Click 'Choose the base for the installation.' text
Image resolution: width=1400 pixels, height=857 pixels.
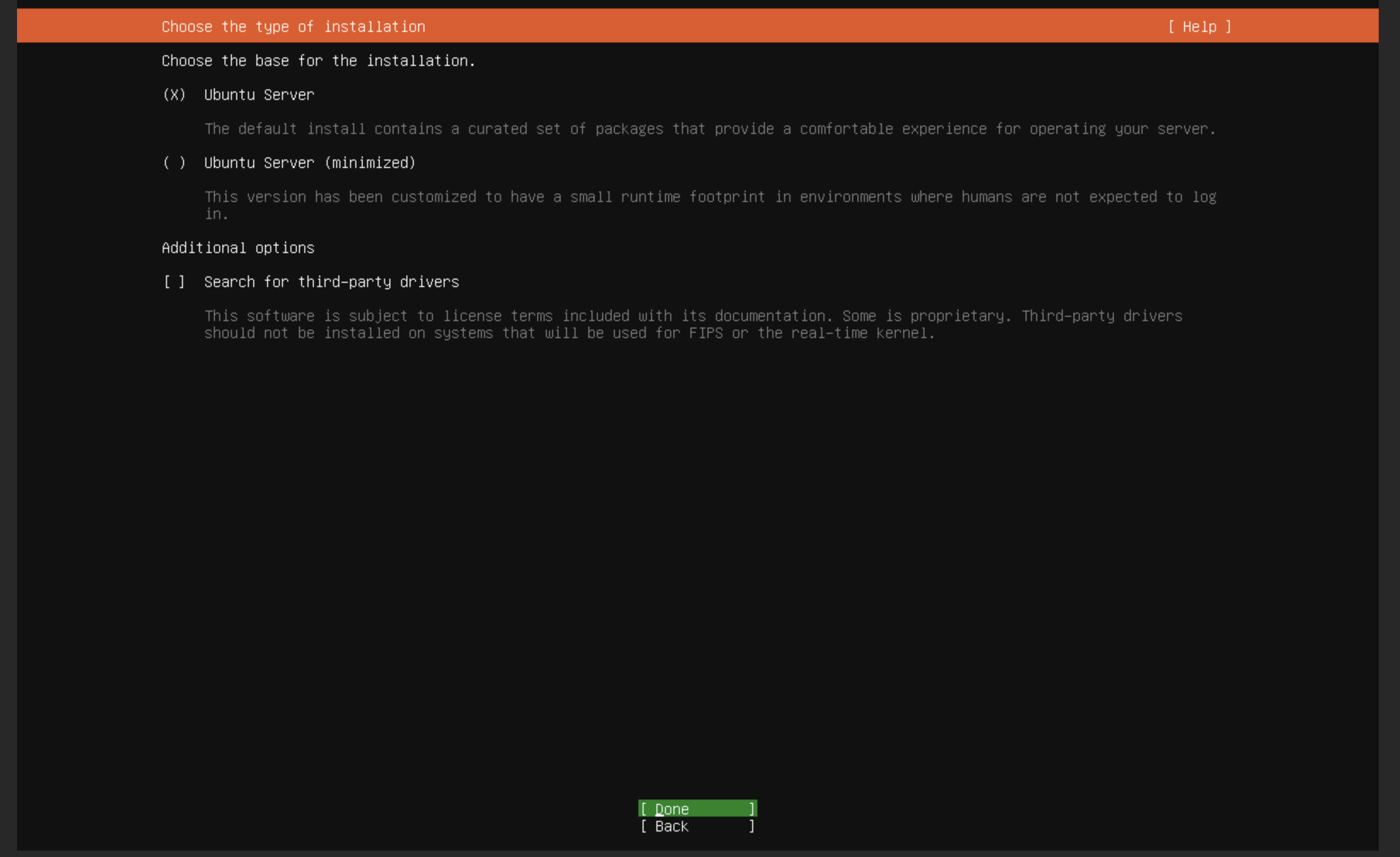point(318,61)
